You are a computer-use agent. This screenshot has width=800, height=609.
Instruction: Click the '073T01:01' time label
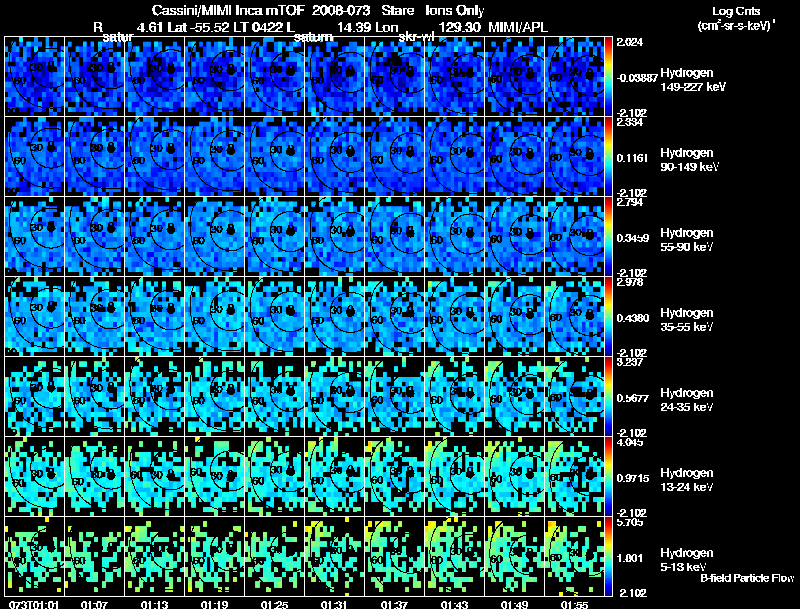pyautogui.click(x=34, y=604)
